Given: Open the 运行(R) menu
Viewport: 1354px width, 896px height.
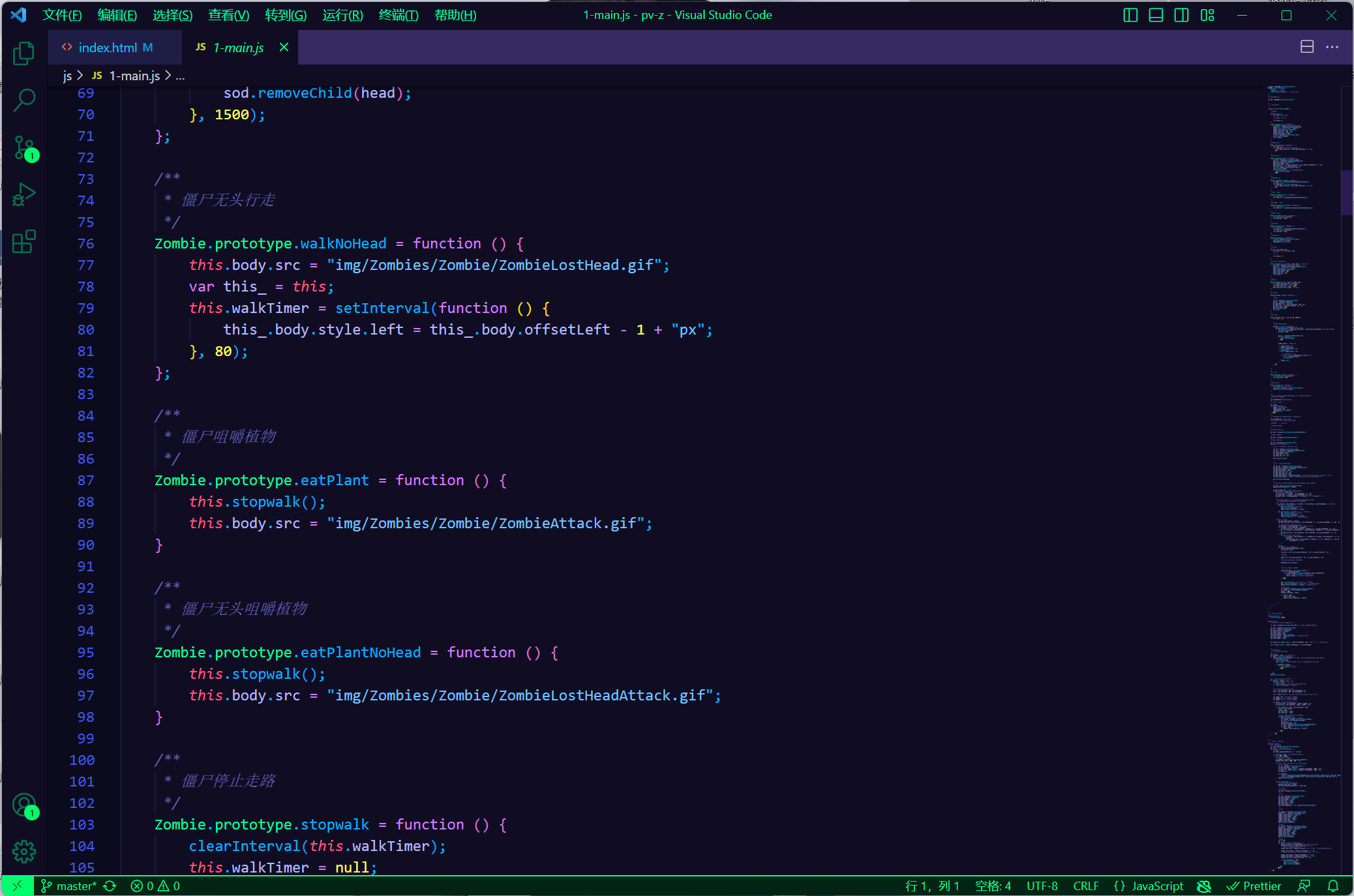Looking at the screenshot, I should (x=342, y=15).
